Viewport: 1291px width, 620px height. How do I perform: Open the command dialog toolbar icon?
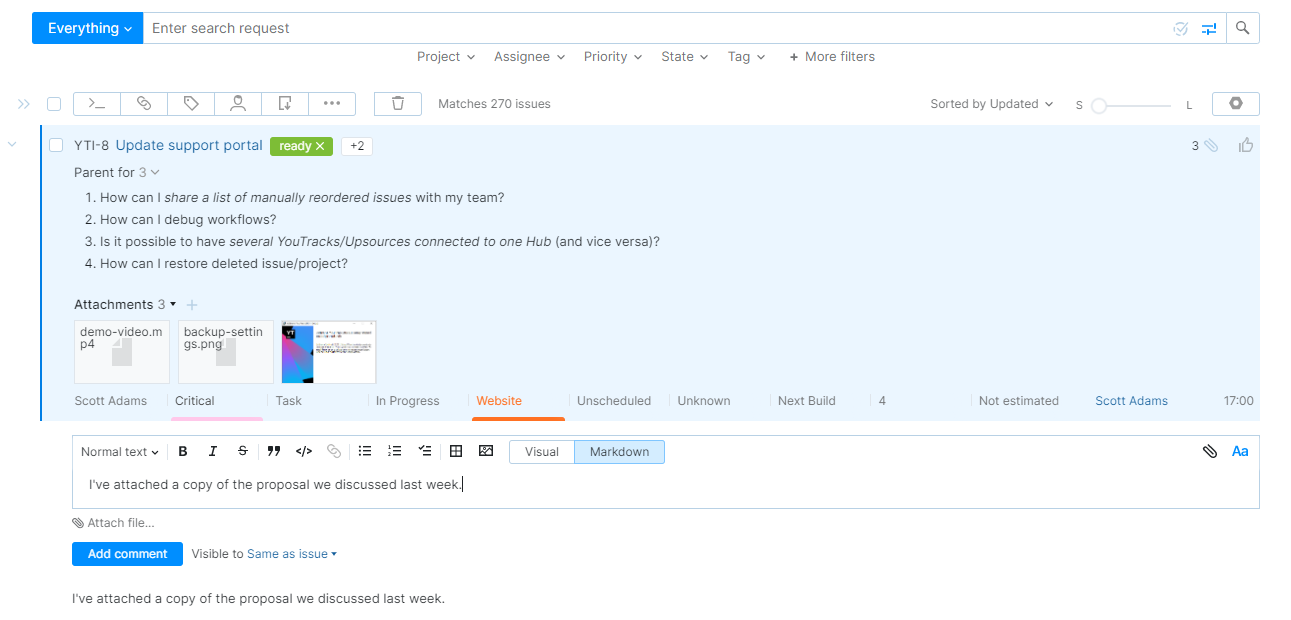[96, 103]
